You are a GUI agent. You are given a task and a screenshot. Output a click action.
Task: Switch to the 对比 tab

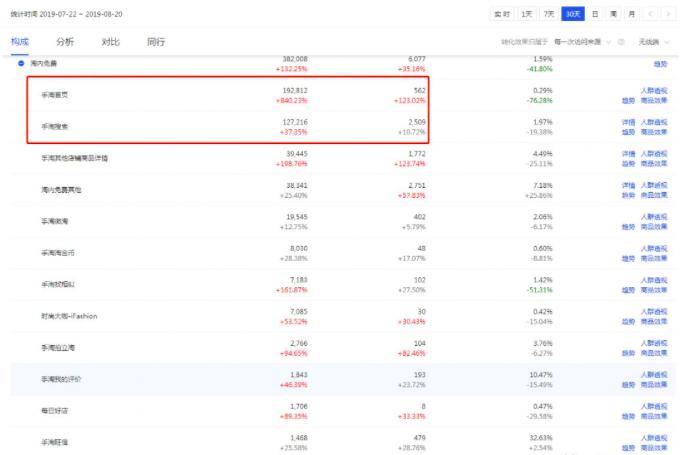pyautogui.click(x=110, y=42)
